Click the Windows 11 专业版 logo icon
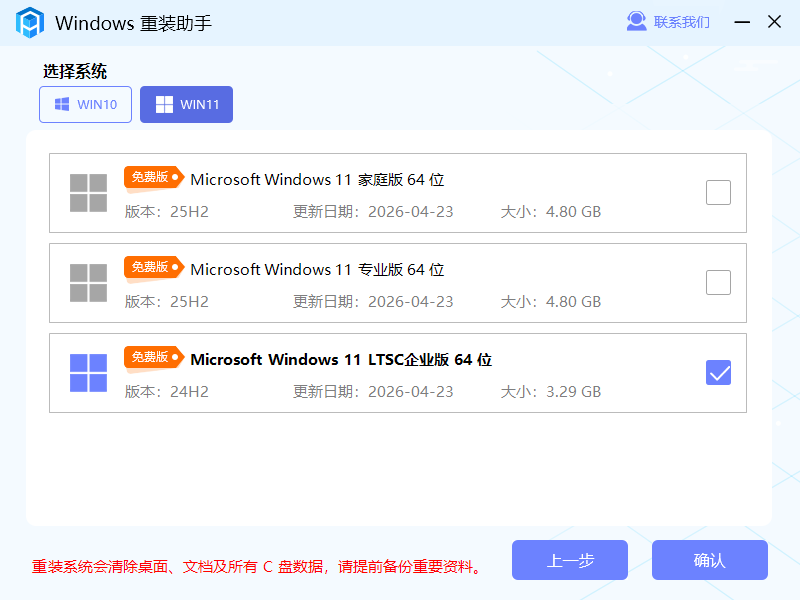 88,283
